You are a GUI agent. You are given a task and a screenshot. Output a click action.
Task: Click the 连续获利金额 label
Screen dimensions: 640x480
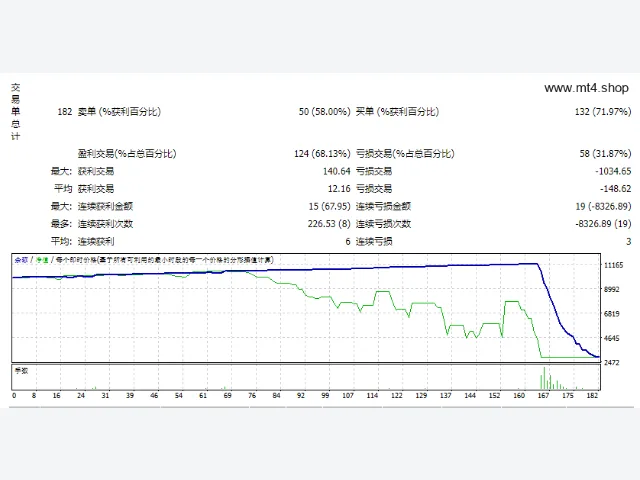tap(105, 206)
